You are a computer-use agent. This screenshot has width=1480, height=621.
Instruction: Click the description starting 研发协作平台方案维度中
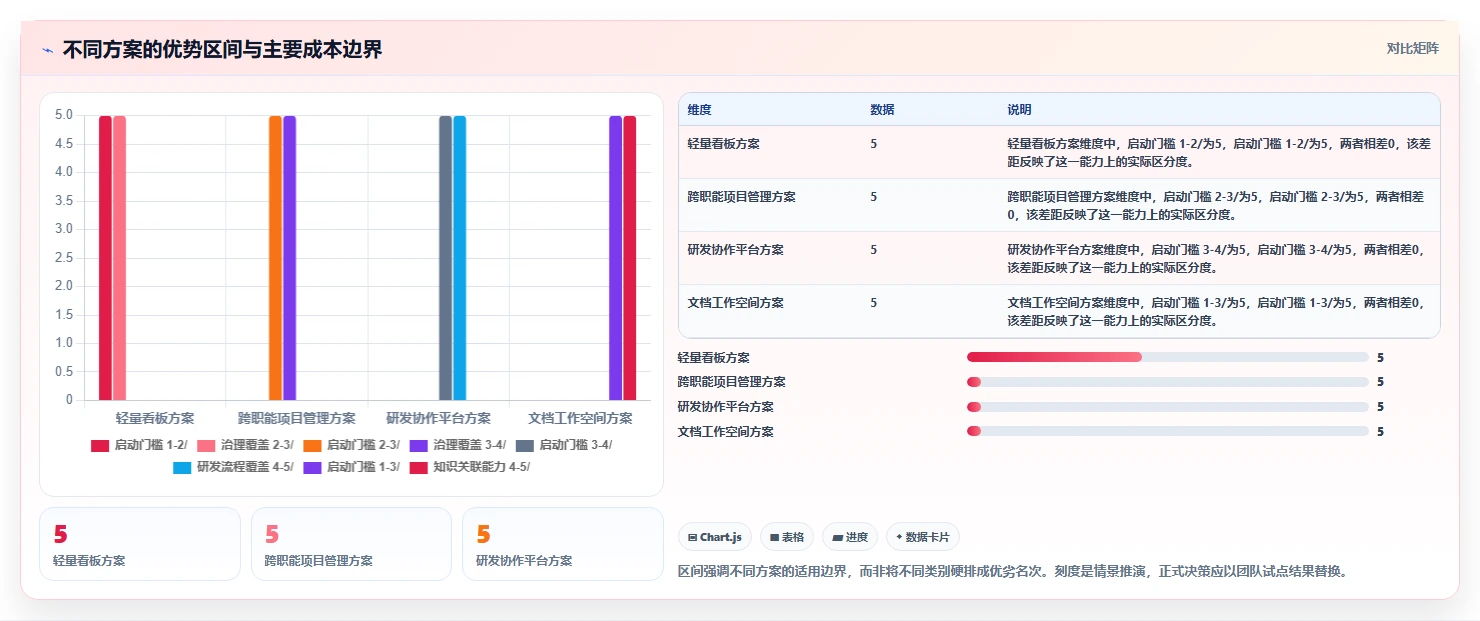[1217, 258]
